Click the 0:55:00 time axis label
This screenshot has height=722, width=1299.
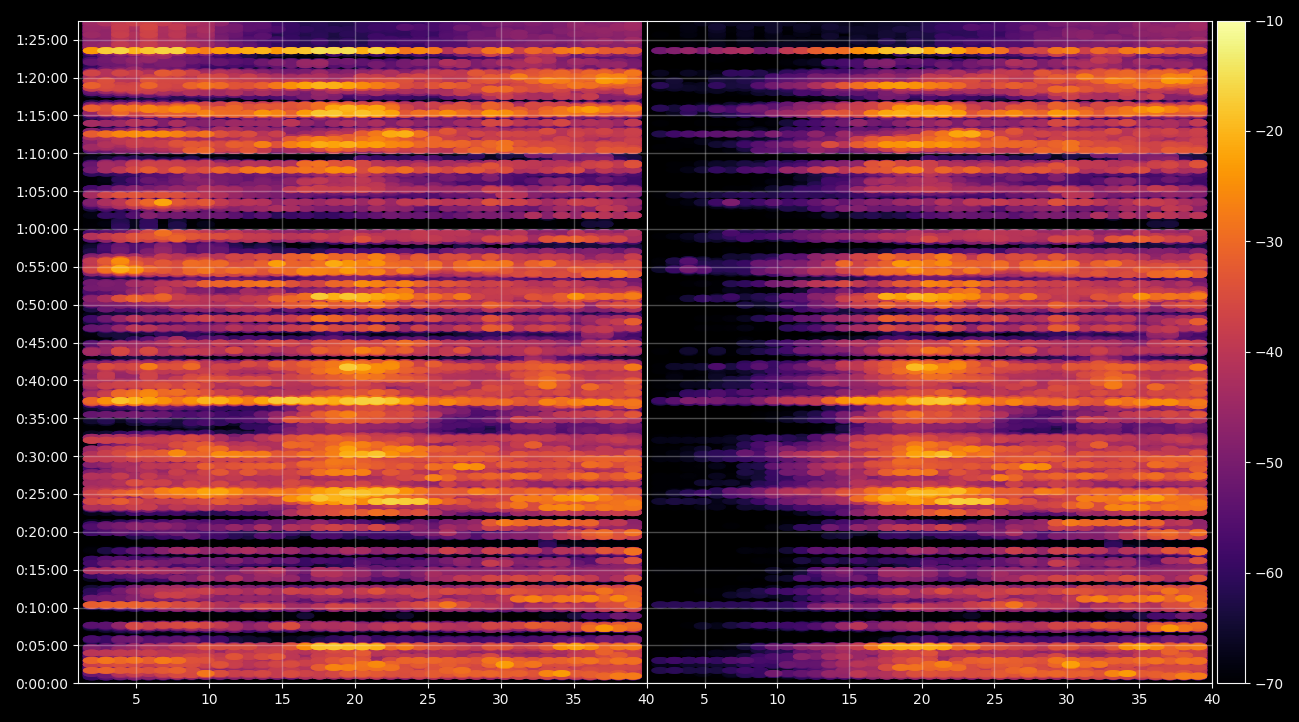[x=43, y=267]
